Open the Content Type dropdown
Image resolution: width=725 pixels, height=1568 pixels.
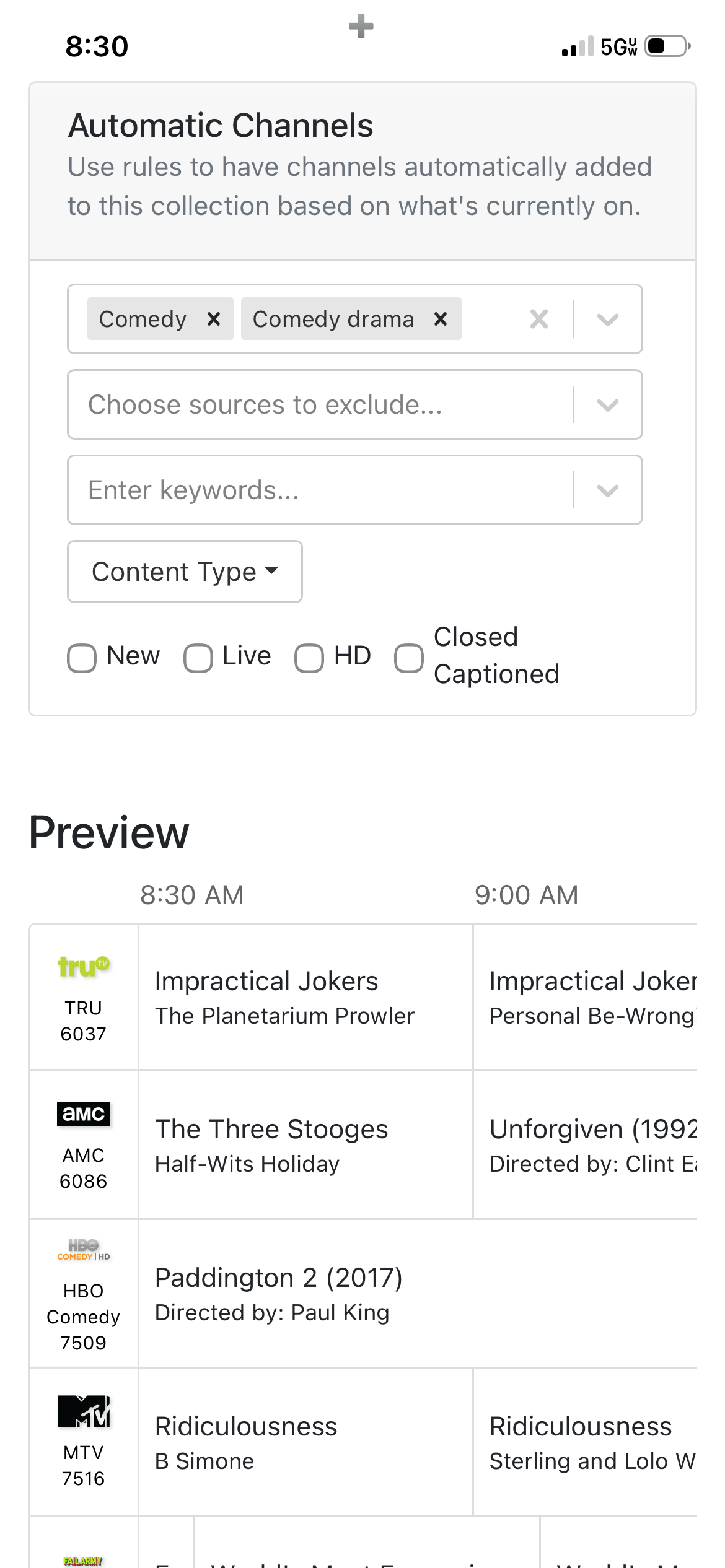(185, 572)
